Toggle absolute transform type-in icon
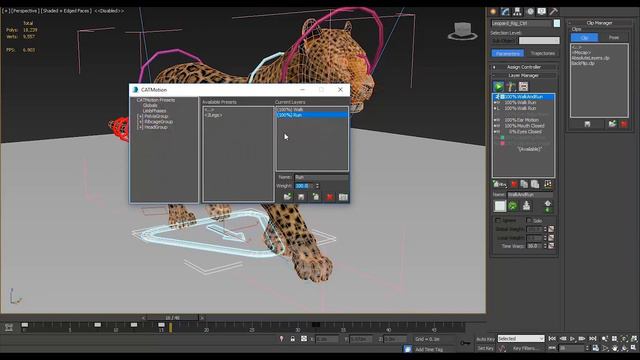The width and height of the screenshot is (640, 360). tap(304, 339)
